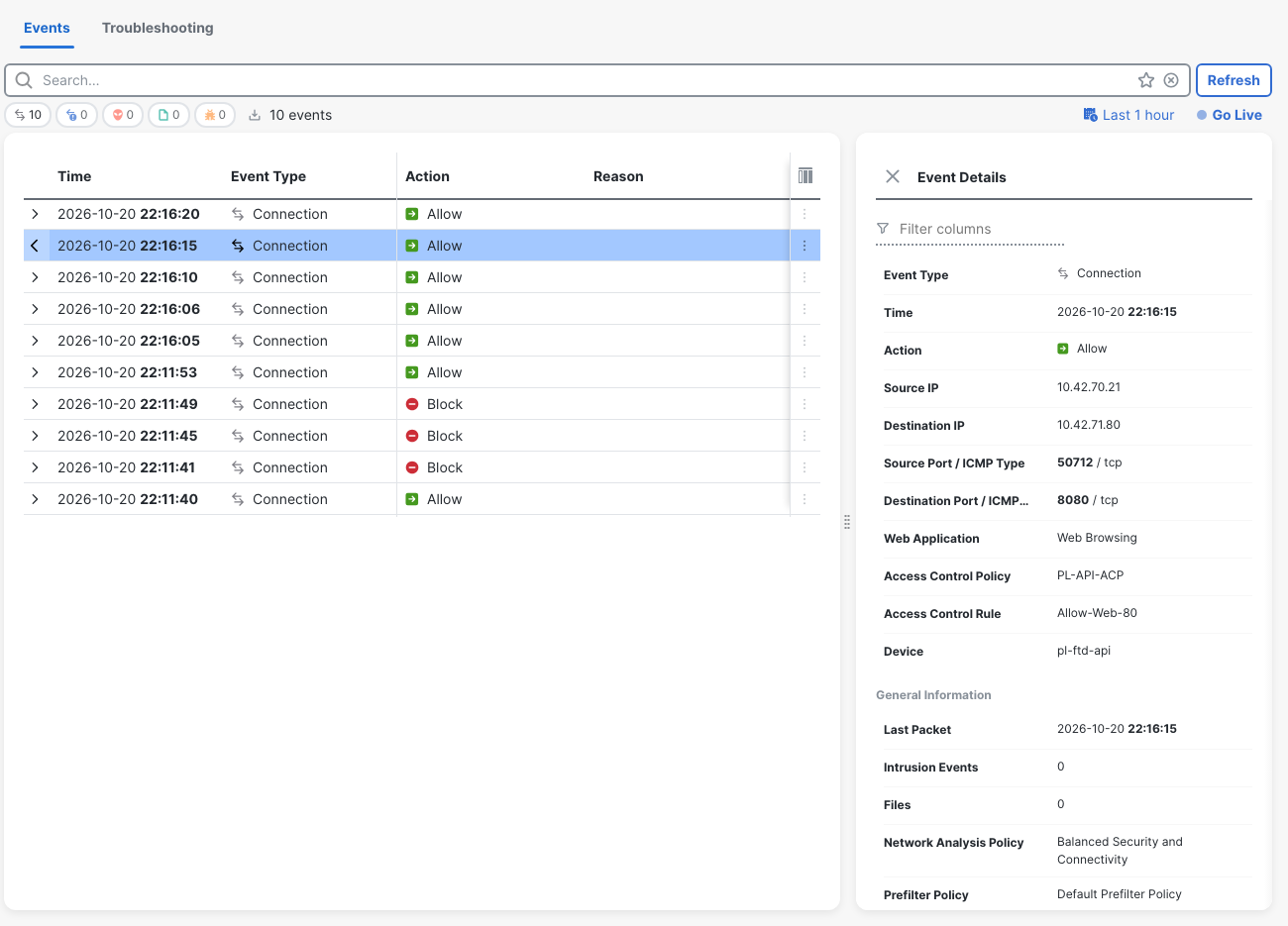The width and height of the screenshot is (1288, 926).
Task: Click the Reason column header
Action: (x=618, y=176)
